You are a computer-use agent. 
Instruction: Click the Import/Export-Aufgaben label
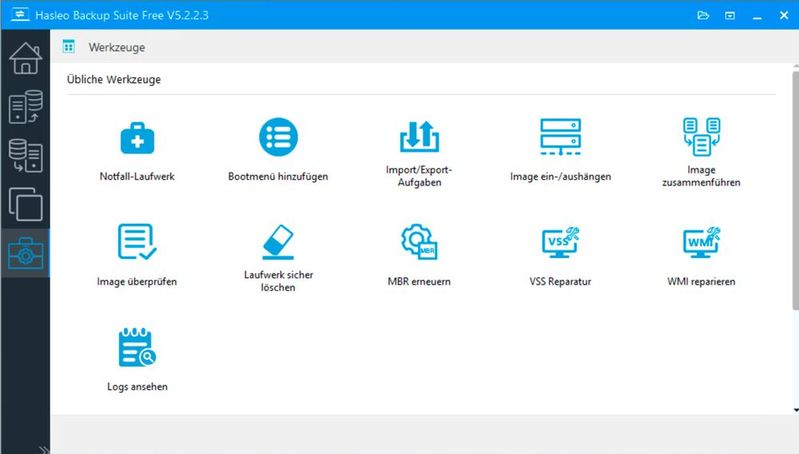click(419, 176)
